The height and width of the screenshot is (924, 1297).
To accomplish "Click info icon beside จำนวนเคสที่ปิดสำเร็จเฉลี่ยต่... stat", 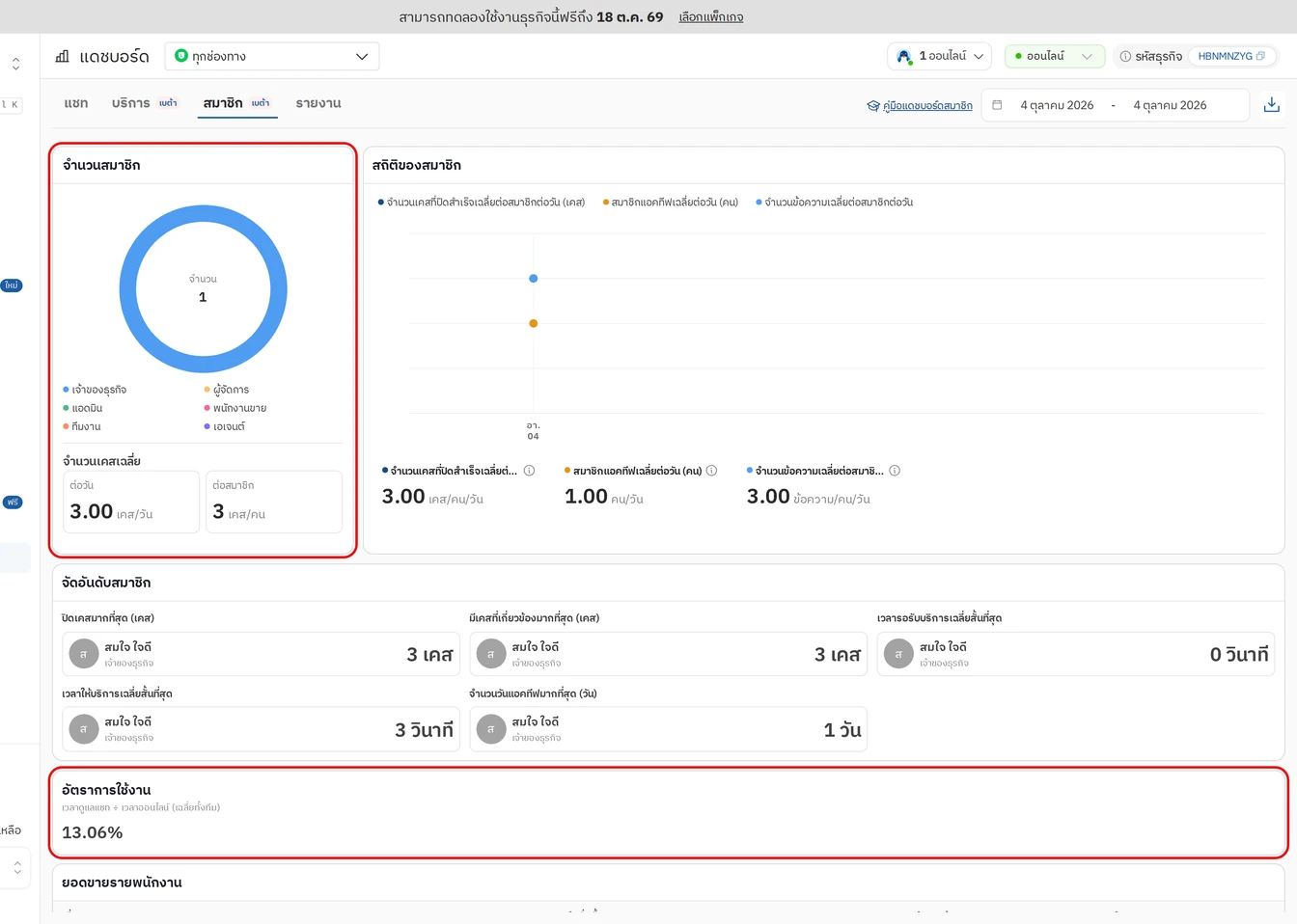I will pyautogui.click(x=529, y=471).
